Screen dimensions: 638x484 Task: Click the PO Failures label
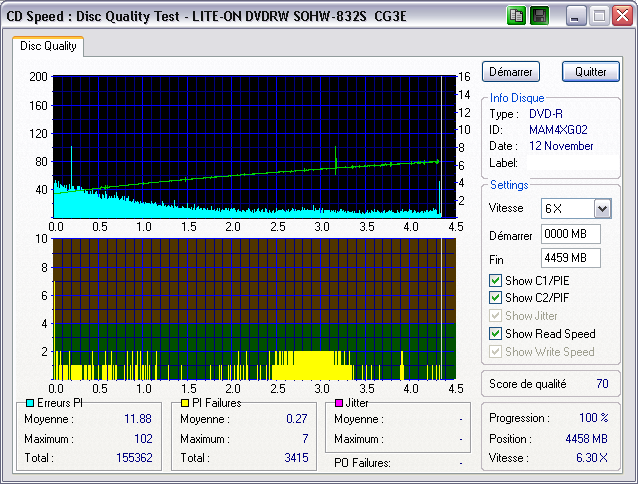pyautogui.click(x=362, y=463)
